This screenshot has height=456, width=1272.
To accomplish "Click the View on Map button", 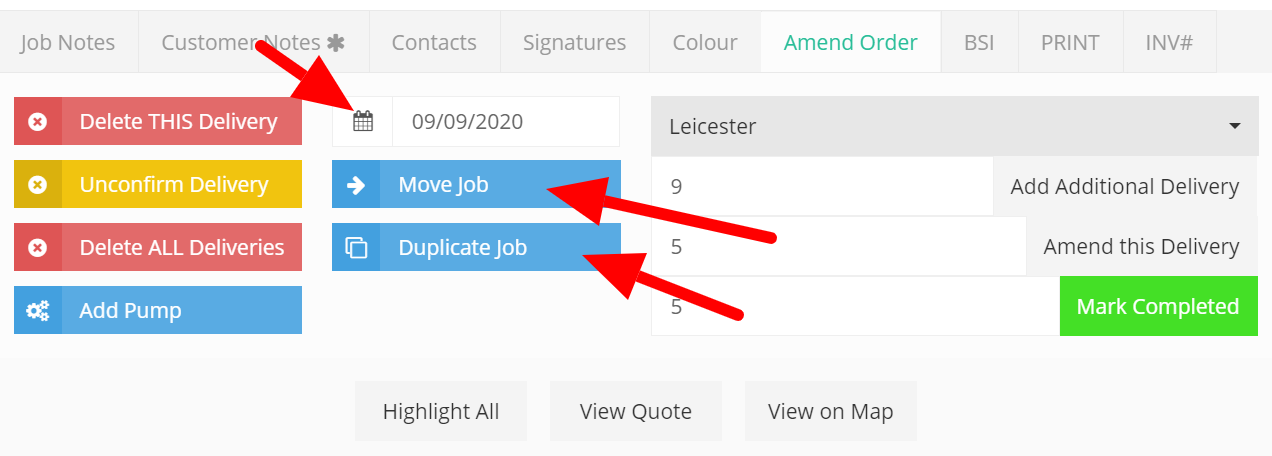I will coord(831,411).
